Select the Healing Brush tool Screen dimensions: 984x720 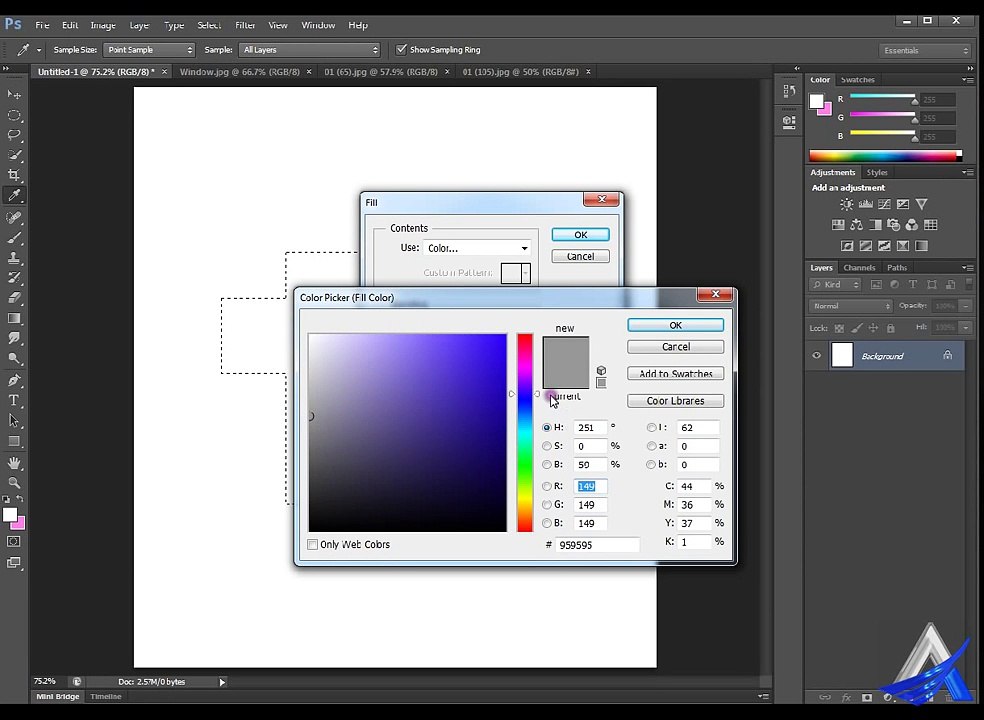14,217
